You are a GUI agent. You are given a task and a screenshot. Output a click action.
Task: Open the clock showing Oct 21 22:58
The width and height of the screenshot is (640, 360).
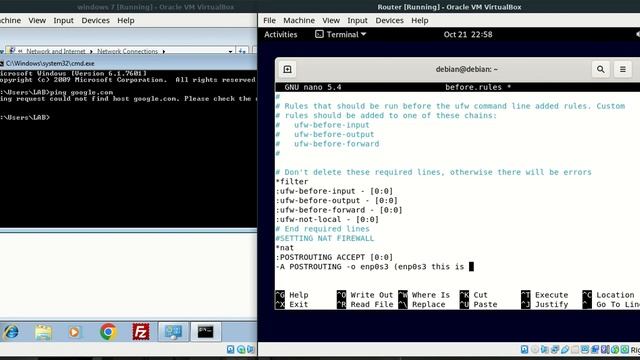click(468, 34)
